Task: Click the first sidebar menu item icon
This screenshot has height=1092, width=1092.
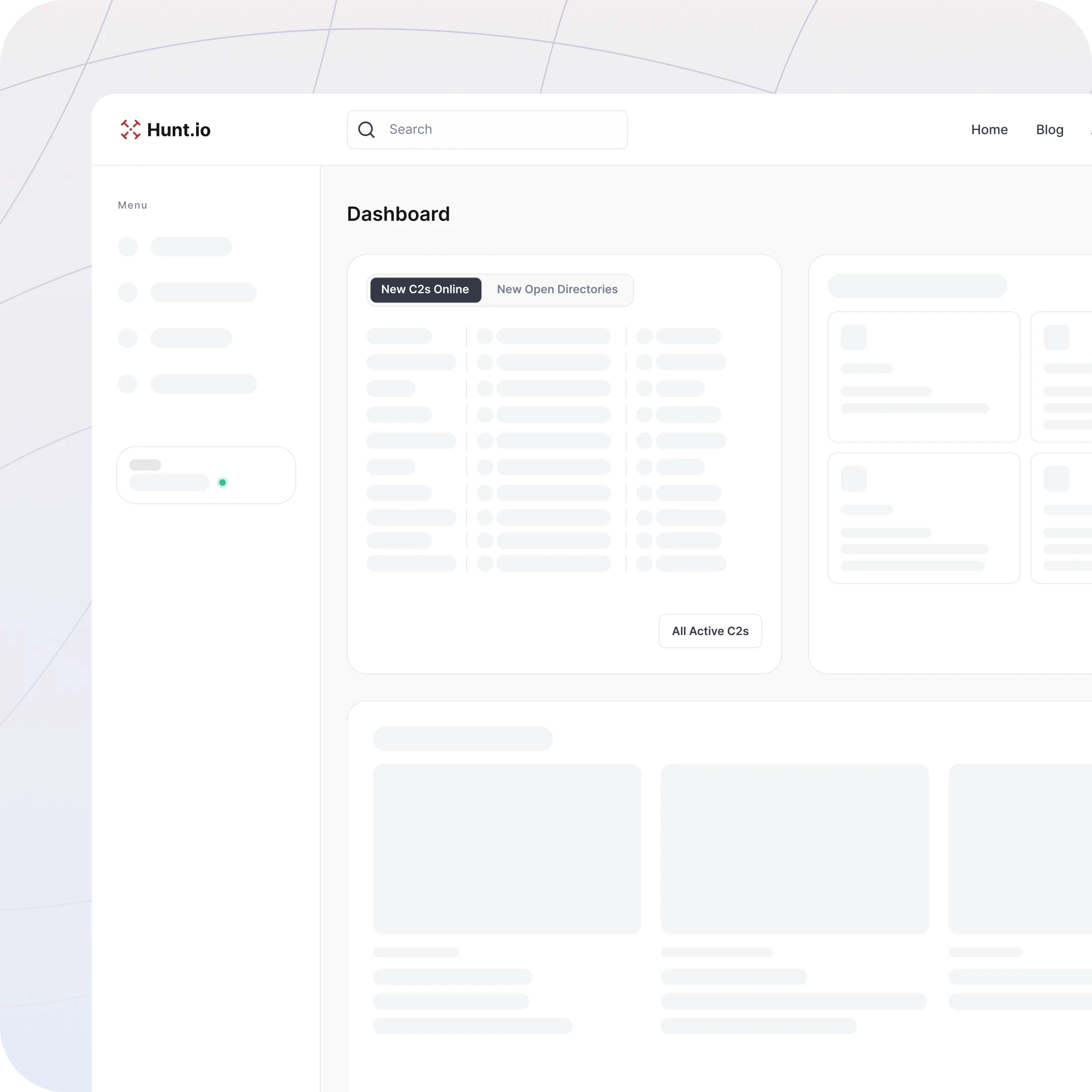Action: coord(127,245)
